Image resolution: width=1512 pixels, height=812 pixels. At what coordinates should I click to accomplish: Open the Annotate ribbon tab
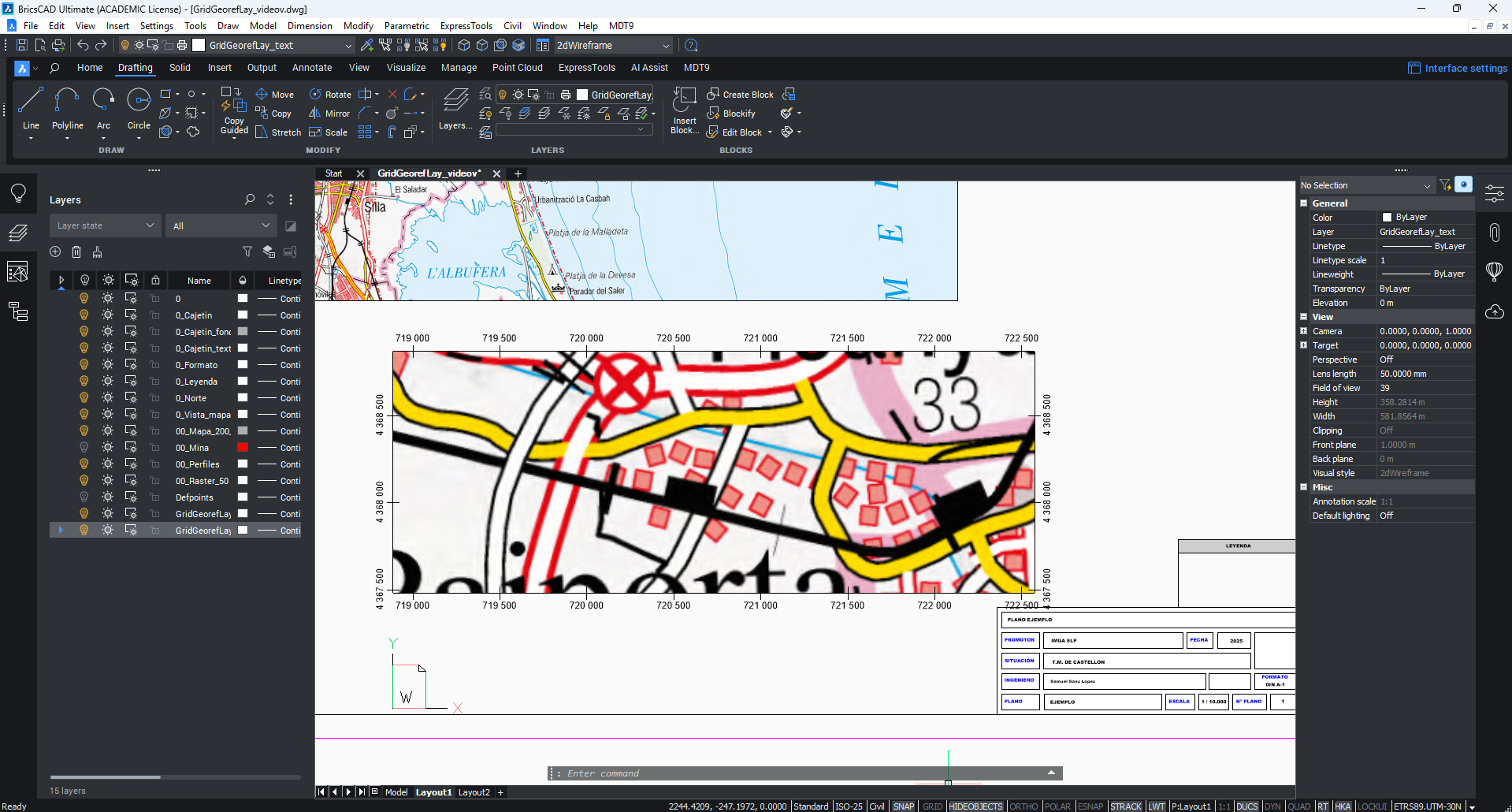point(312,68)
